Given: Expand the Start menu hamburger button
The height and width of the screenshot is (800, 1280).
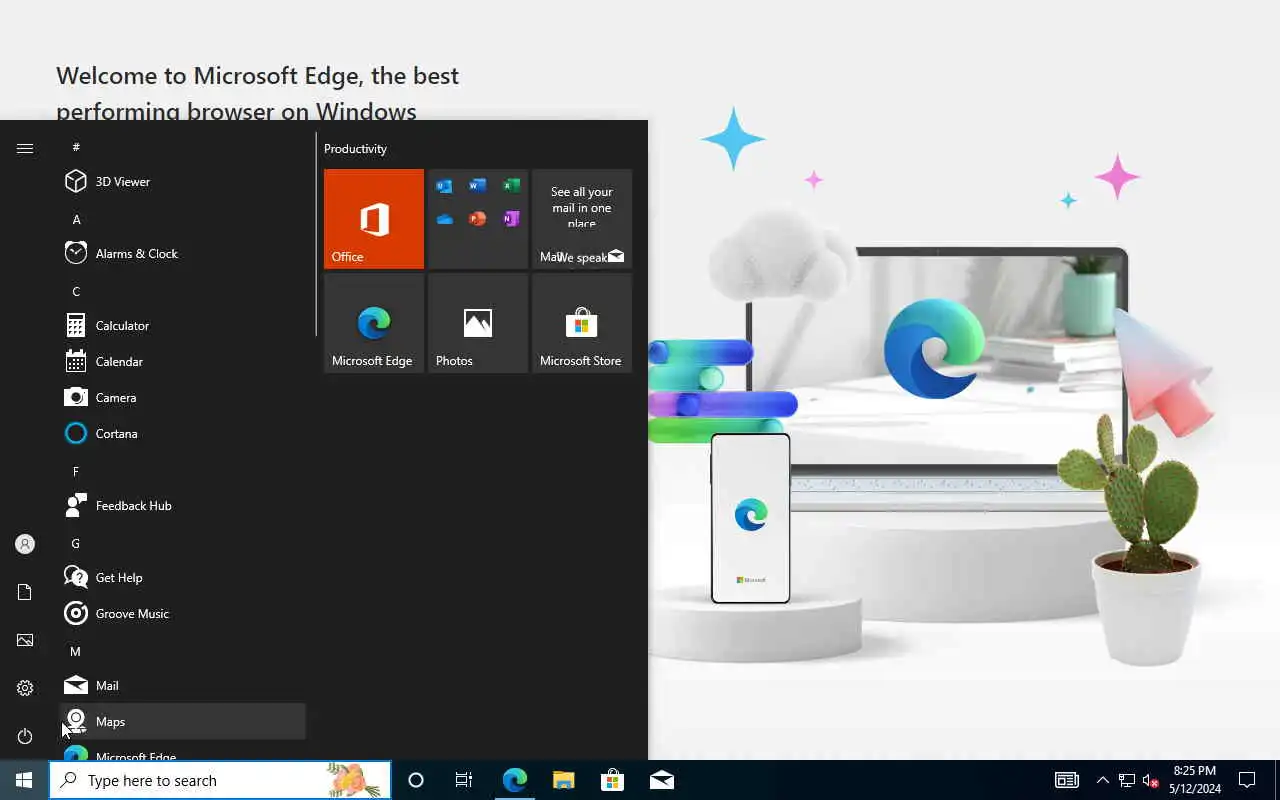Looking at the screenshot, I should tap(25, 148).
